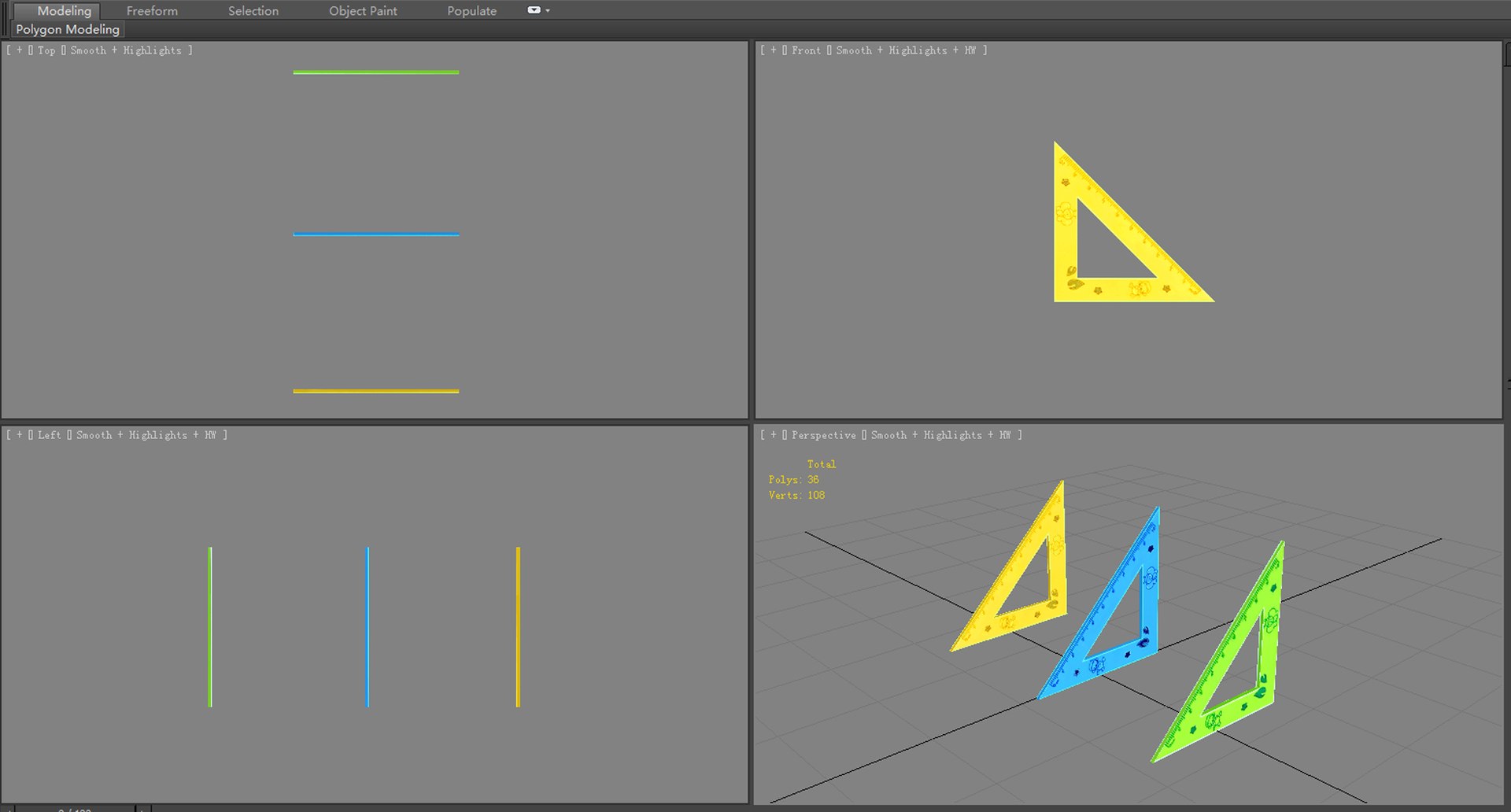The width and height of the screenshot is (1511, 812).
Task: Expand the Polygon Modeling panel
Action: click(68, 29)
